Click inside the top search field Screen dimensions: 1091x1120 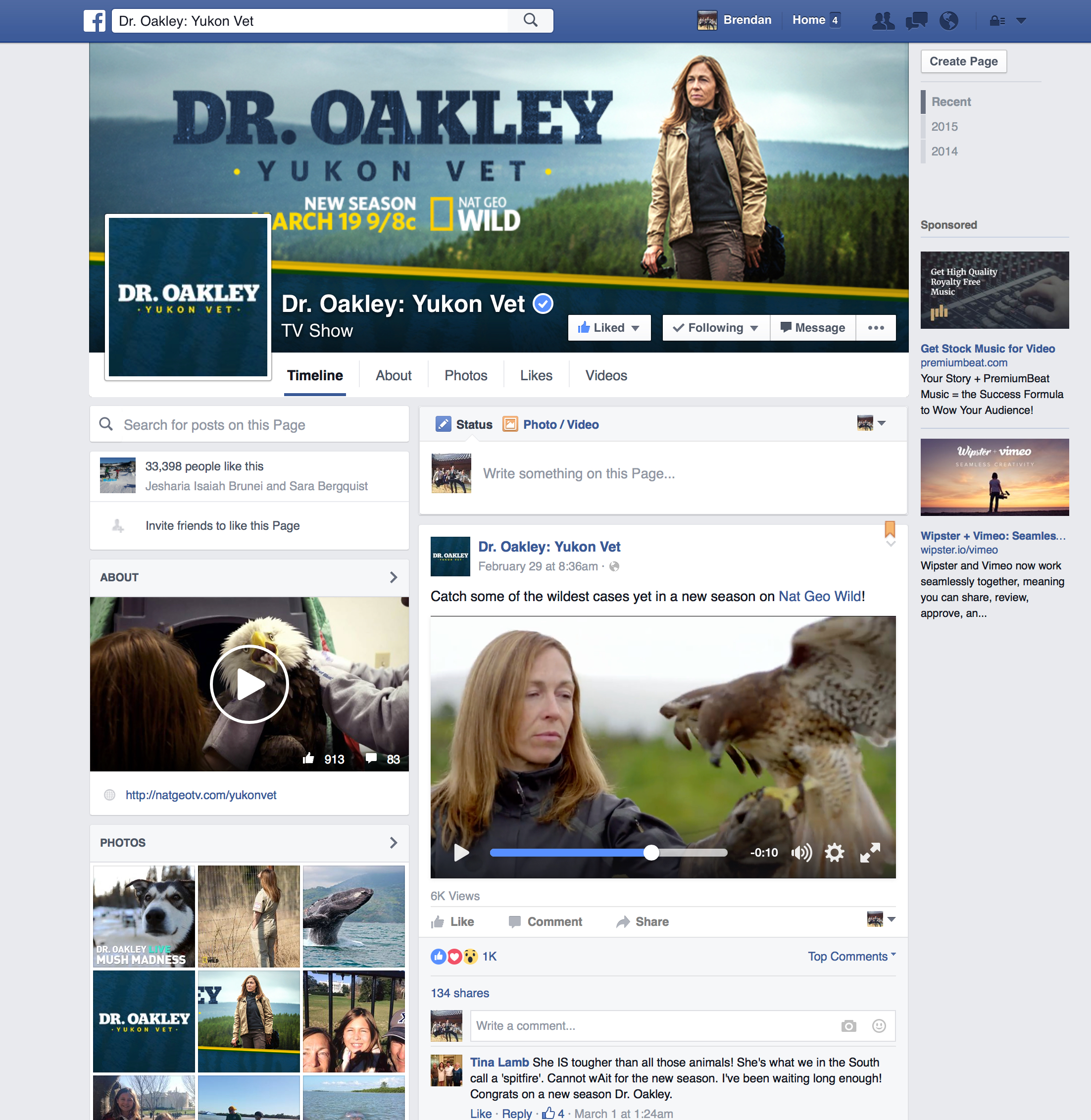tap(309, 21)
